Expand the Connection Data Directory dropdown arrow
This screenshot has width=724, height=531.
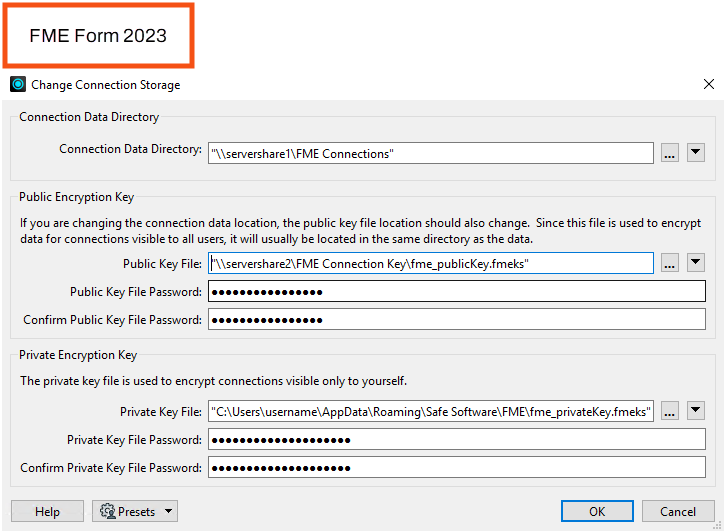click(696, 153)
